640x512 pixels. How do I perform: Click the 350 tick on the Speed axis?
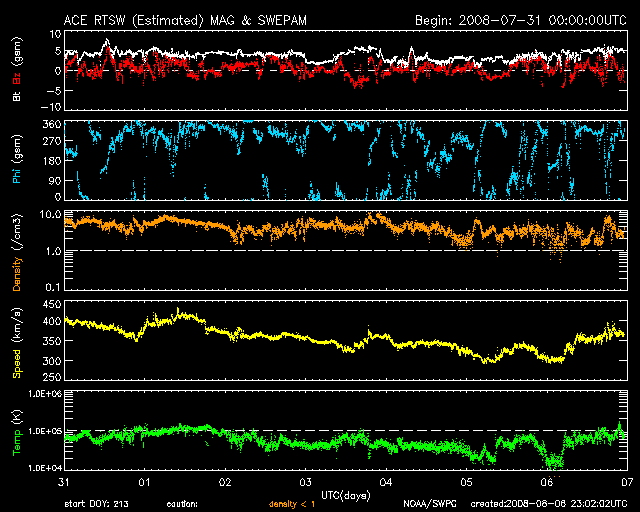(x=52, y=341)
